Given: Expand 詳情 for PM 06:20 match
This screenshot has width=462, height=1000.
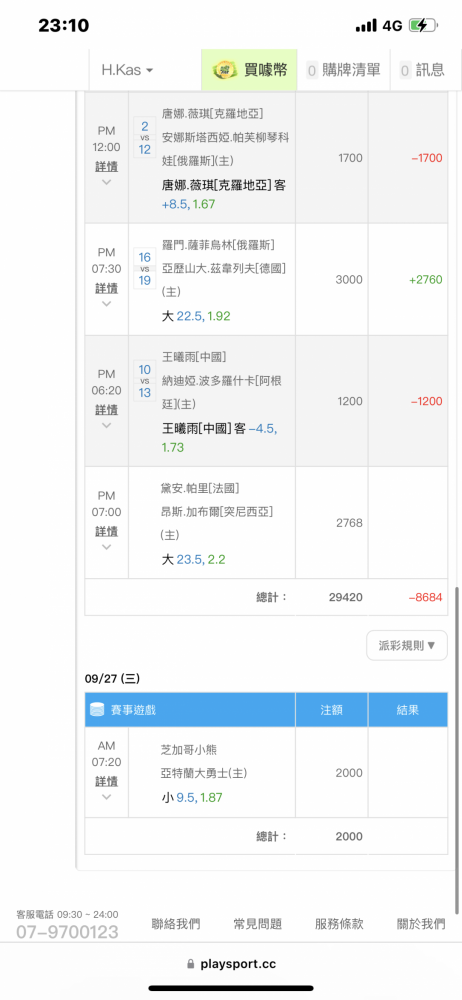Looking at the screenshot, I should point(107,409).
